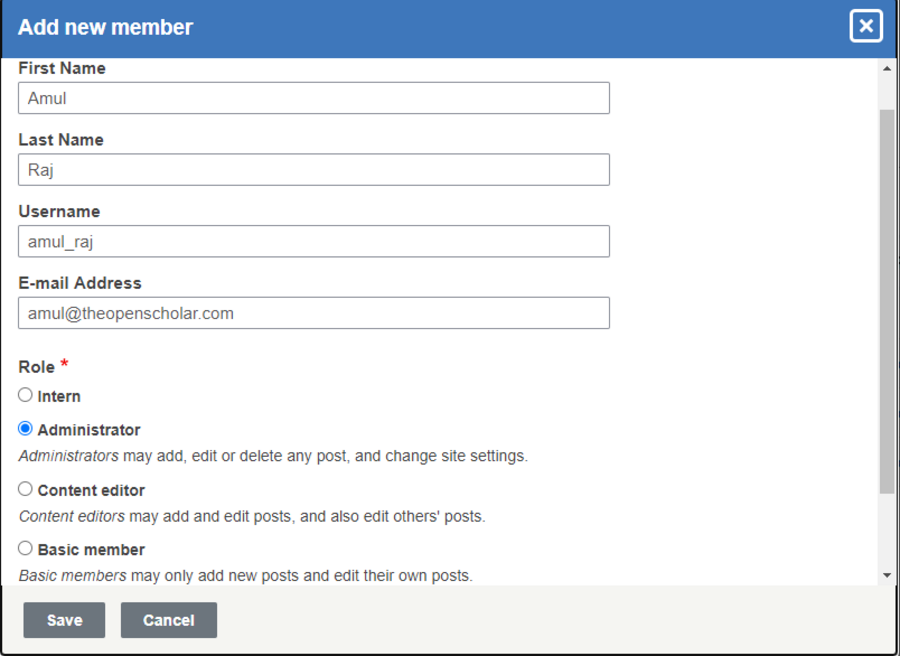Click the E-mail Address input box

pyautogui.click(x=313, y=313)
